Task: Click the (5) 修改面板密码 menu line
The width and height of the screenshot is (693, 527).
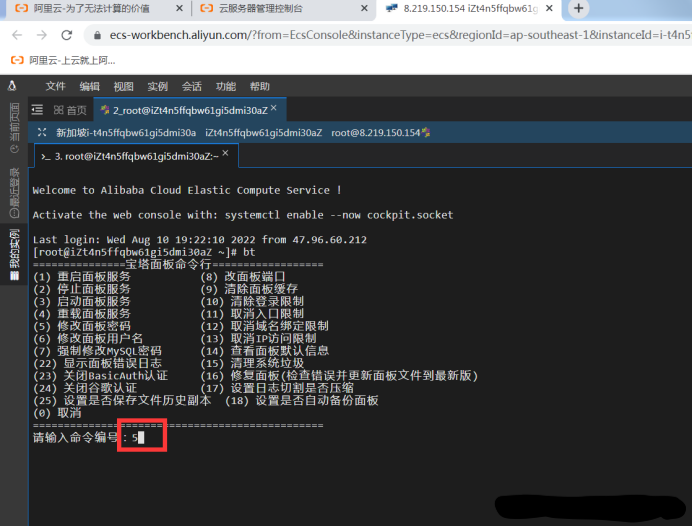Action: click(x=82, y=326)
